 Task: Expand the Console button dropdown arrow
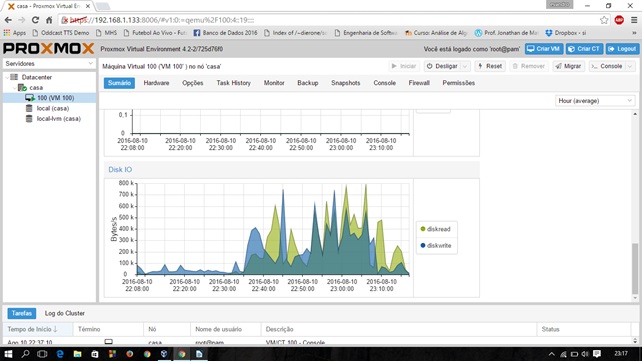coord(631,66)
